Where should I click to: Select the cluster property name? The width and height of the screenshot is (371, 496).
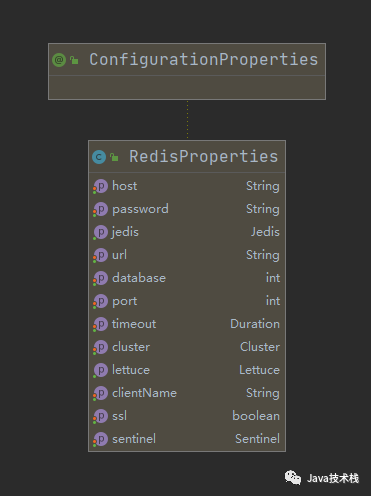pyautogui.click(x=131, y=347)
